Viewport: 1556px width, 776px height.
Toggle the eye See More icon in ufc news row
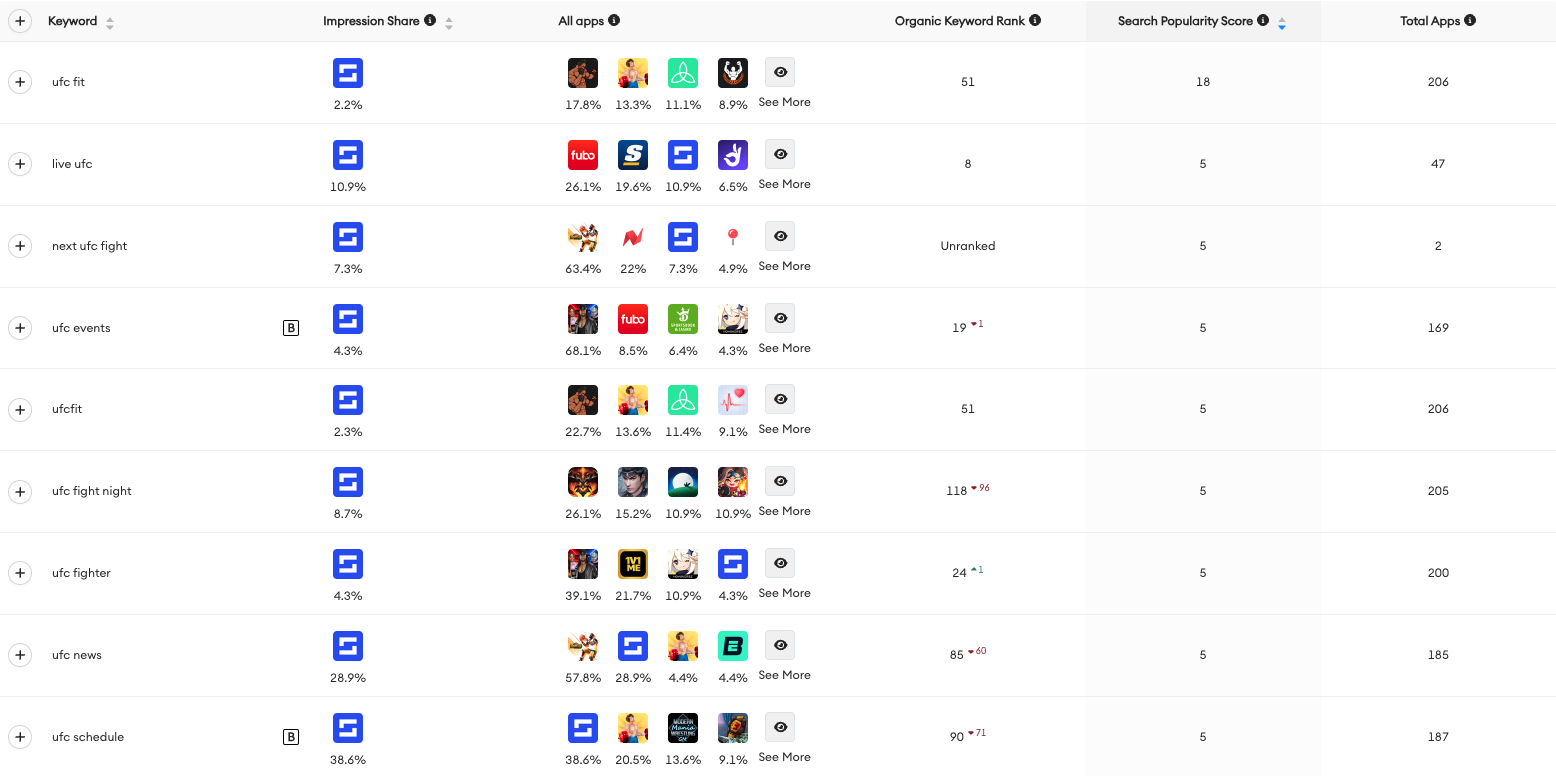[x=781, y=645]
